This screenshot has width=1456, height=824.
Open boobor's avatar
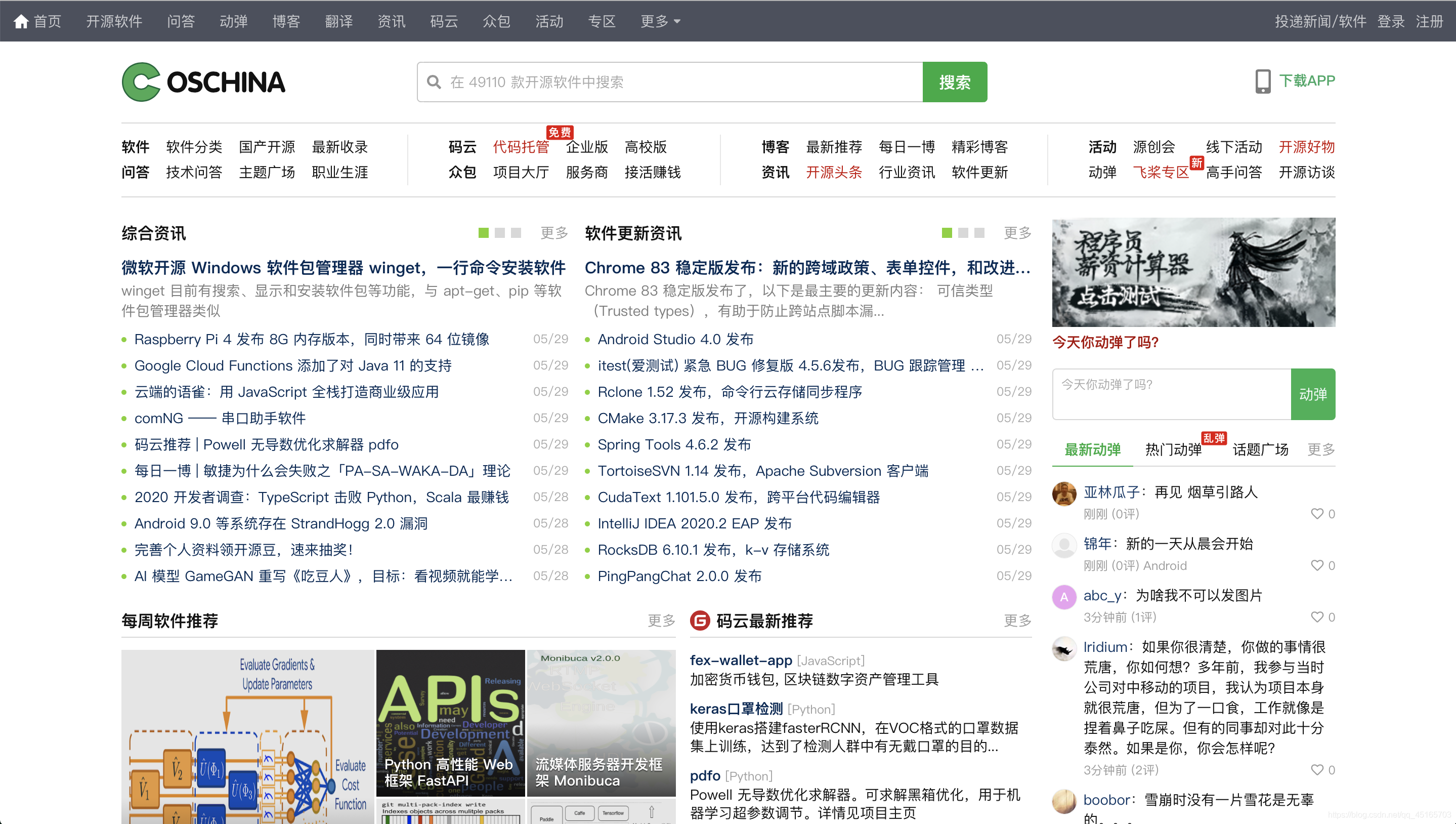pos(1064,801)
